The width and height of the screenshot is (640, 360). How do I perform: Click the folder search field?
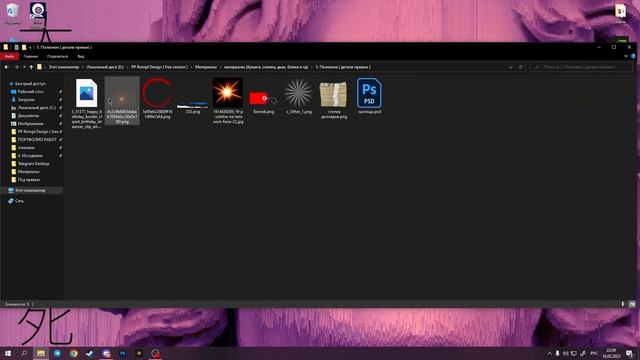pyautogui.click(x=581, y=67)
